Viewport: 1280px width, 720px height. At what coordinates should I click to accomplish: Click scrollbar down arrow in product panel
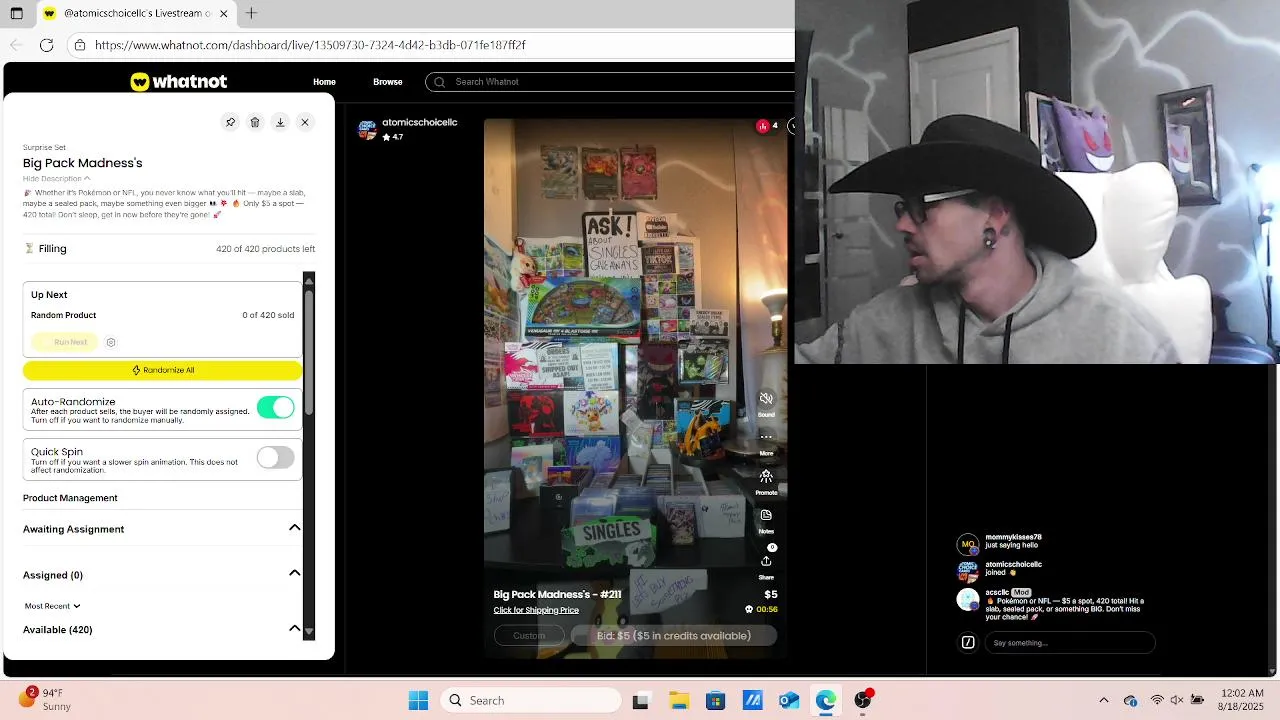(x=309, y=631)
